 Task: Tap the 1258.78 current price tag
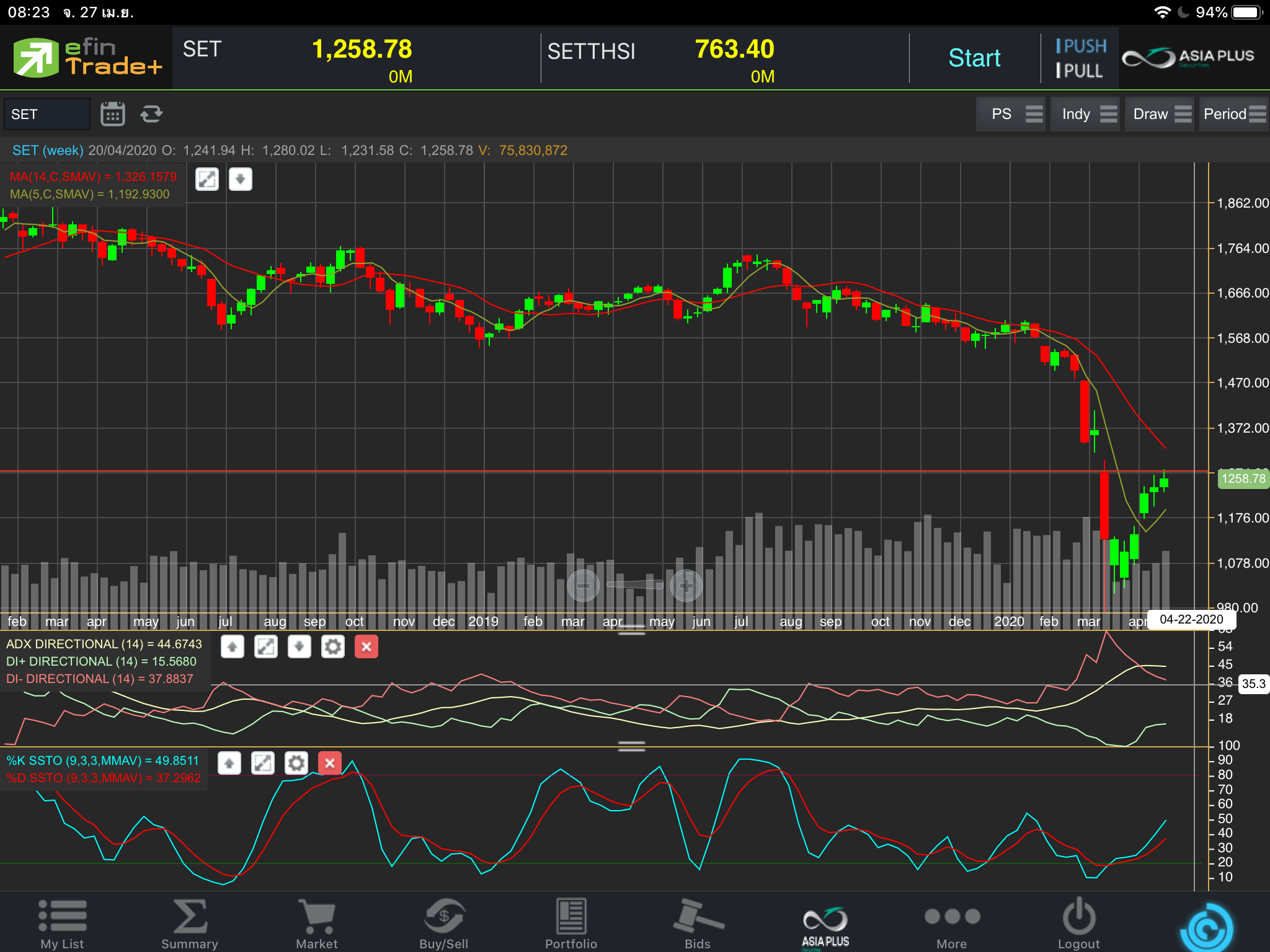[1243, 478]
